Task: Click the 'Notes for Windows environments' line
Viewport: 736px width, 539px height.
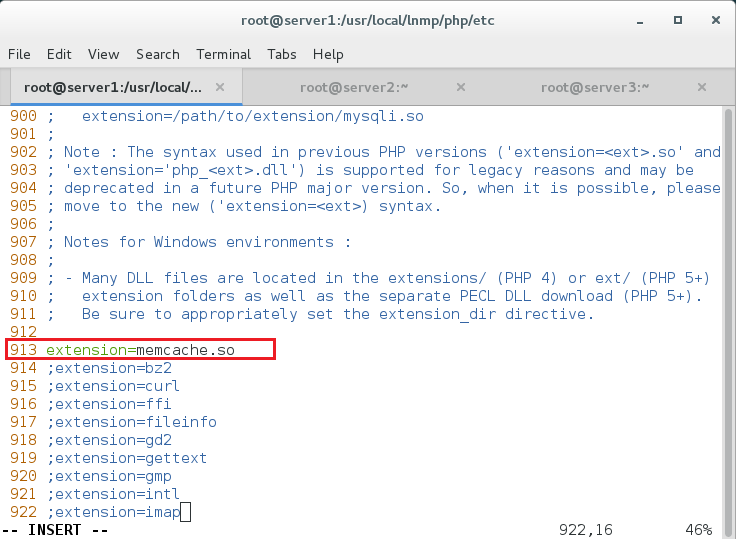Action: 207,242
